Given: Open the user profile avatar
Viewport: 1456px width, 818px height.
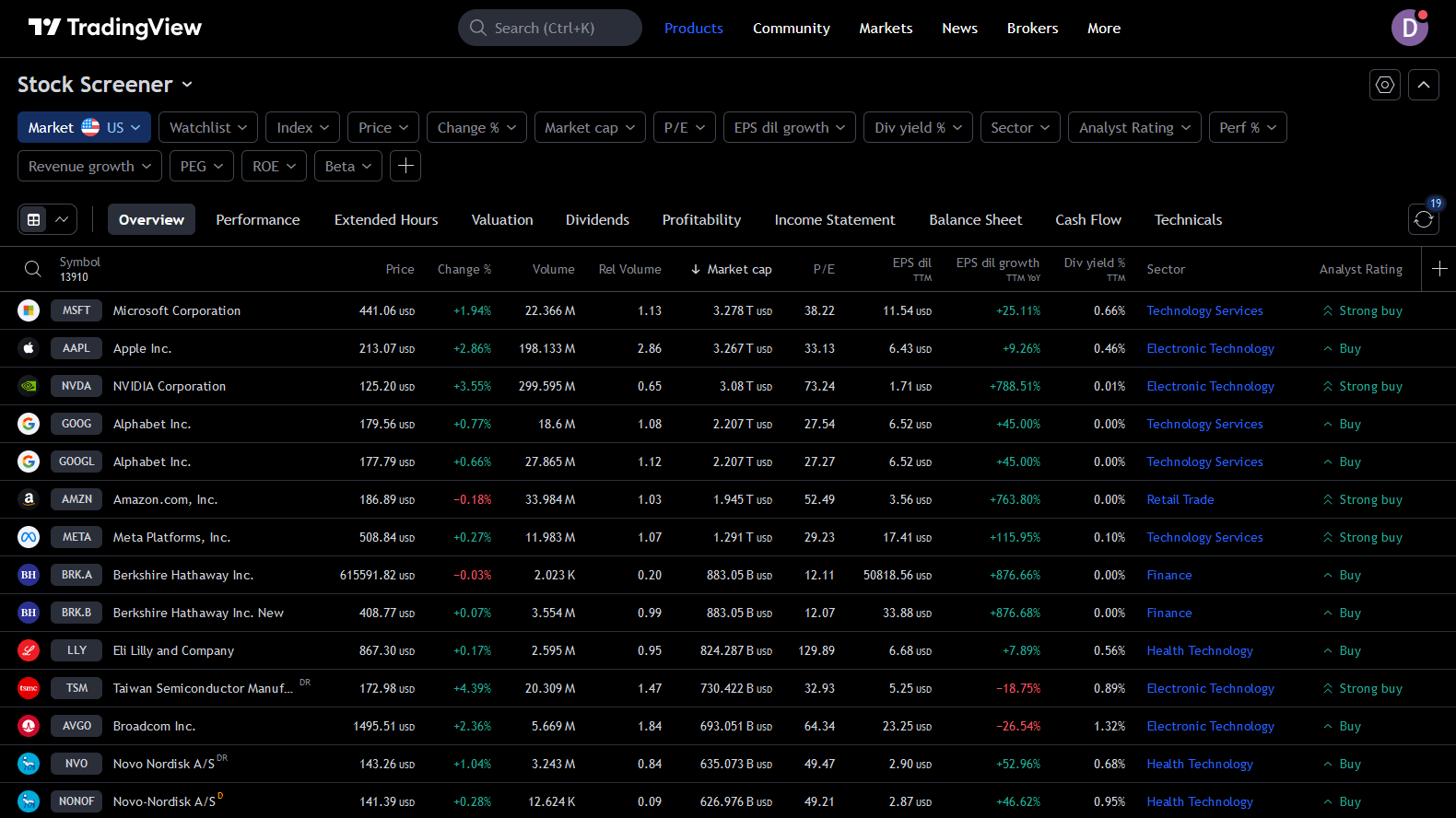Looking at the screenshot, I should point(1410,28).
